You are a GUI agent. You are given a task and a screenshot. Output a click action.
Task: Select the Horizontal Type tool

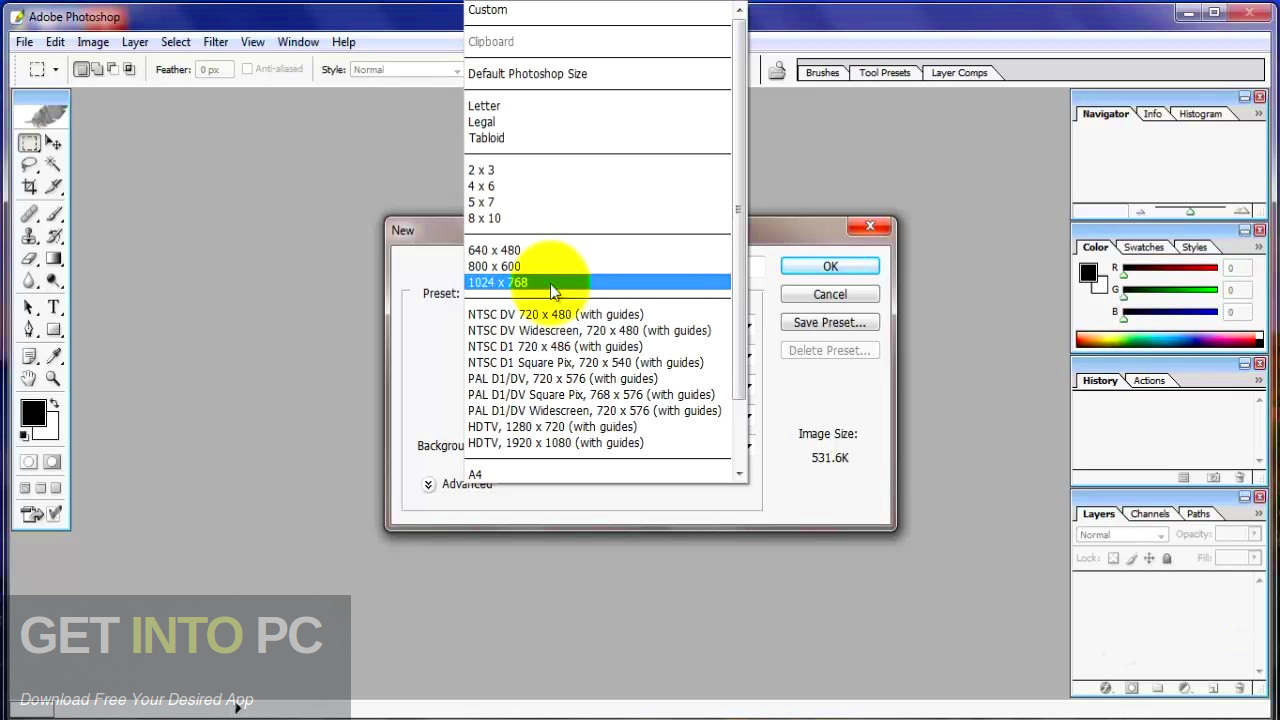(x=53, y=307)
